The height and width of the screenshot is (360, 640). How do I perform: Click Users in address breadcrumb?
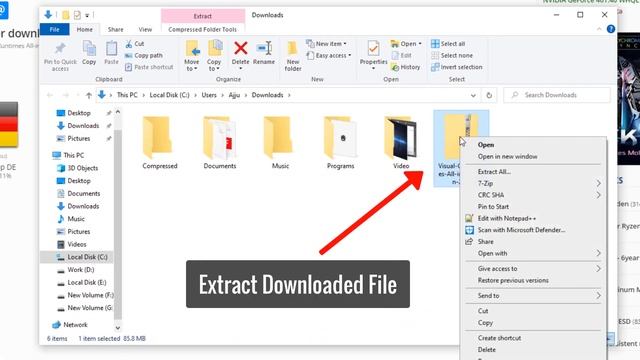[x=209, y=95]
